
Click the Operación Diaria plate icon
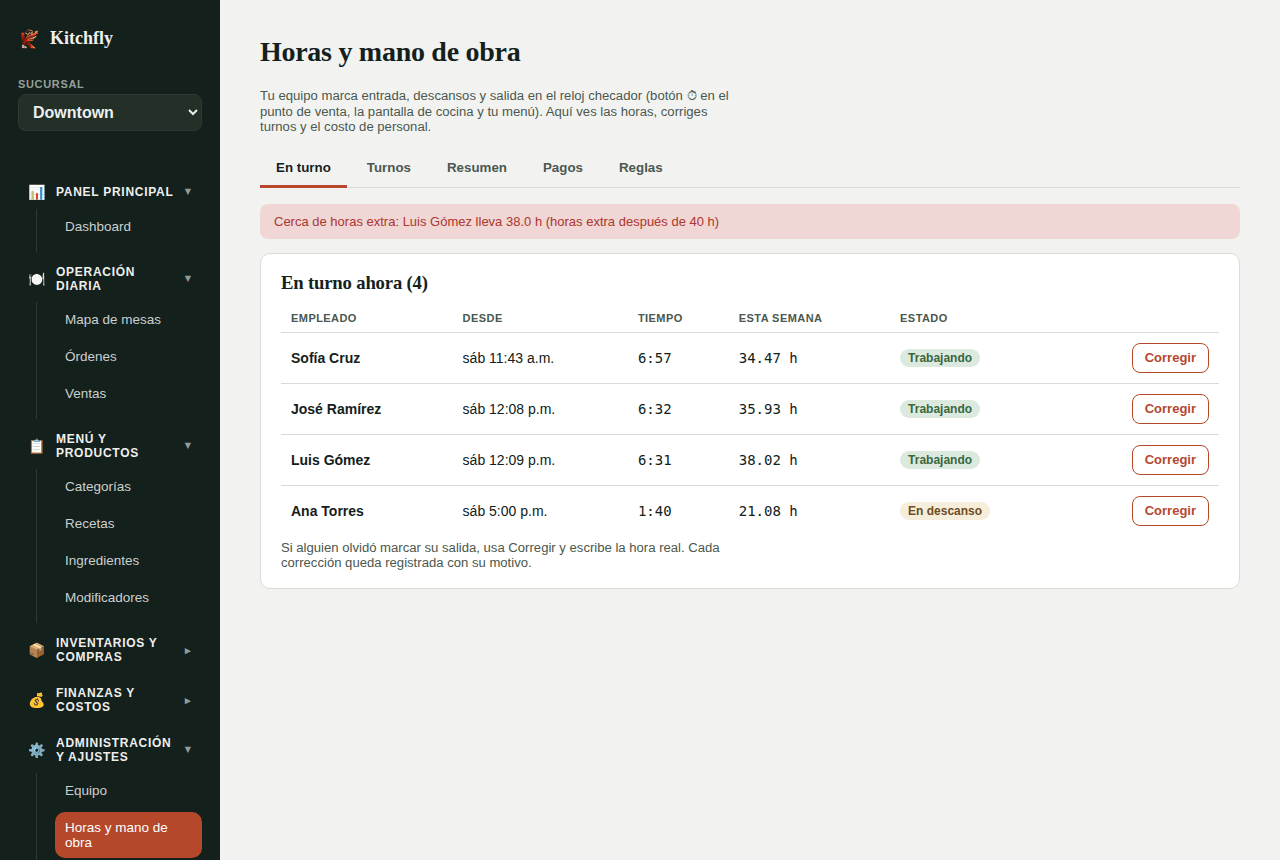(37, 279)
